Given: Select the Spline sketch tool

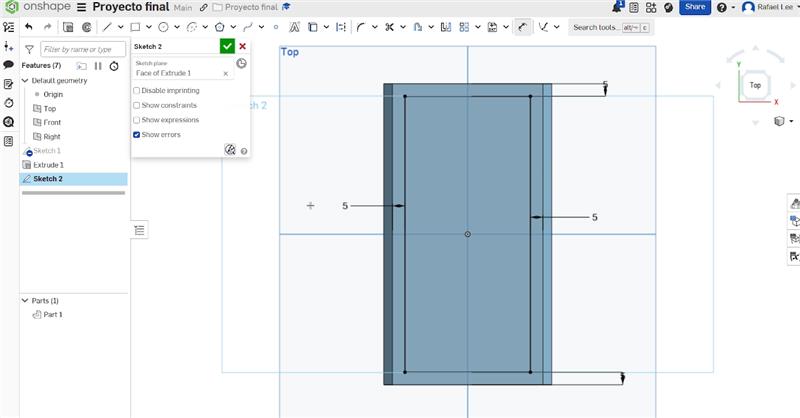Looking at the screenshot, I should point(248,27).
